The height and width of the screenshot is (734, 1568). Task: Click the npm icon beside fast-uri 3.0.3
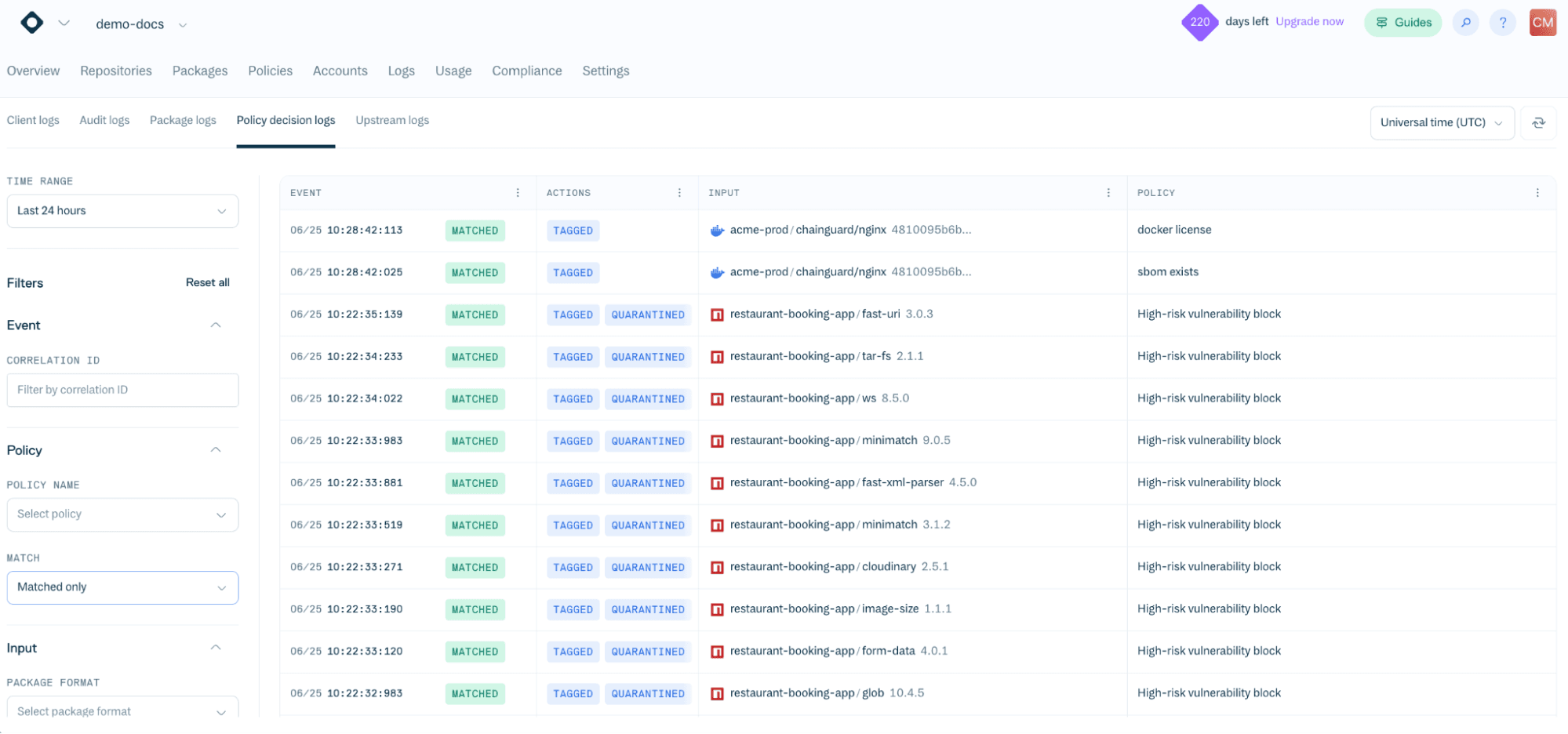pos(717,314)
